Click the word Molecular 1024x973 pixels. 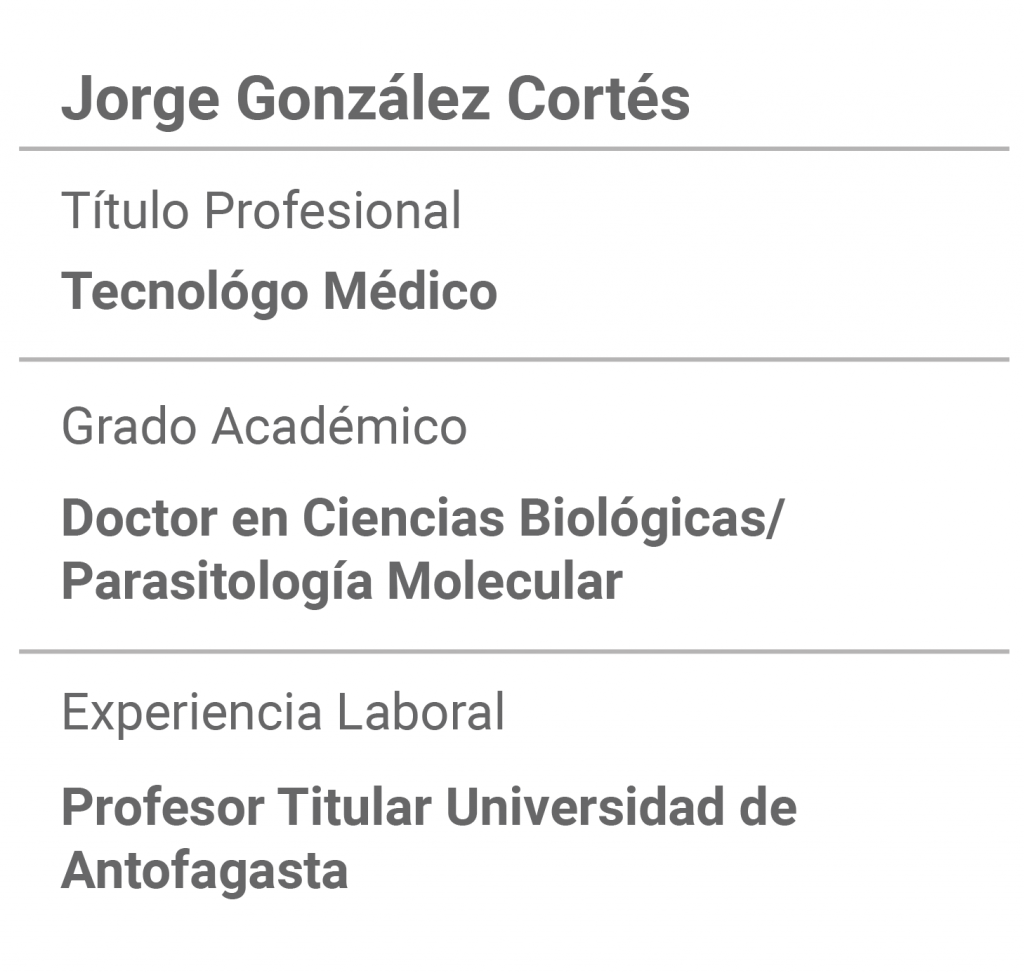[x=505, y=581]
